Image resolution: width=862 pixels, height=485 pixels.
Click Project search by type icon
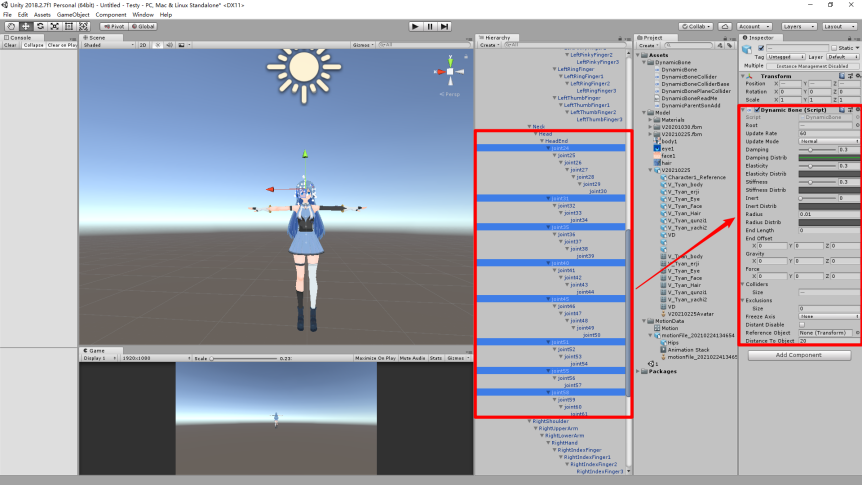720,46
